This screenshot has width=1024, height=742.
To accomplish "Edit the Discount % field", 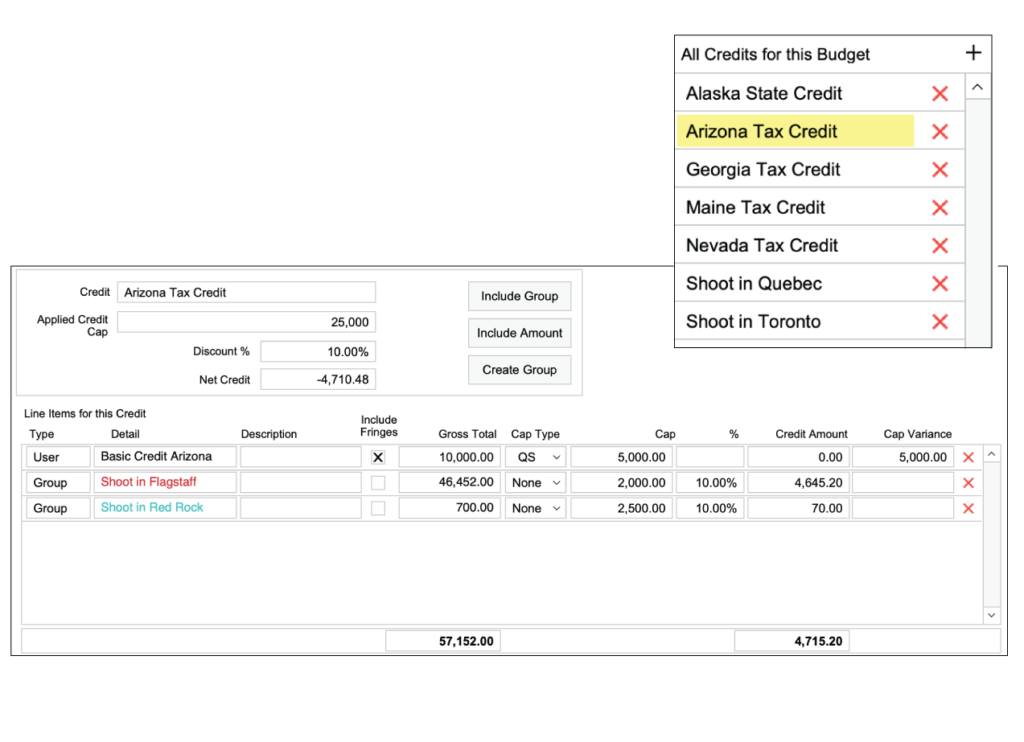I will (x=318, y=351).
